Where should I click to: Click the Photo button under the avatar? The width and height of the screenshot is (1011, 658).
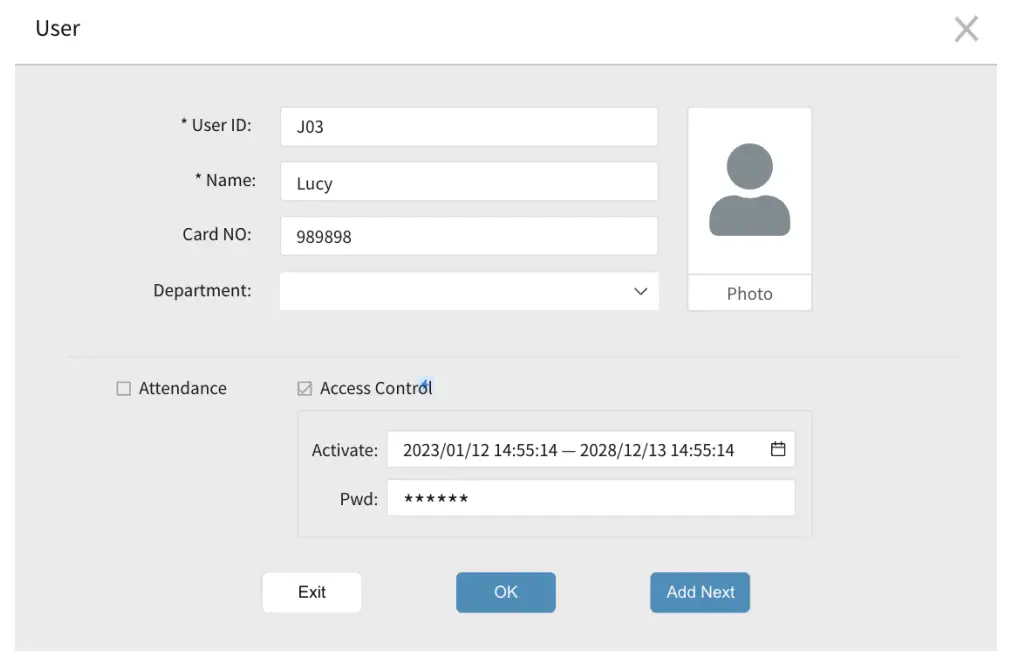pyautogui.click(x=749, y=294)
